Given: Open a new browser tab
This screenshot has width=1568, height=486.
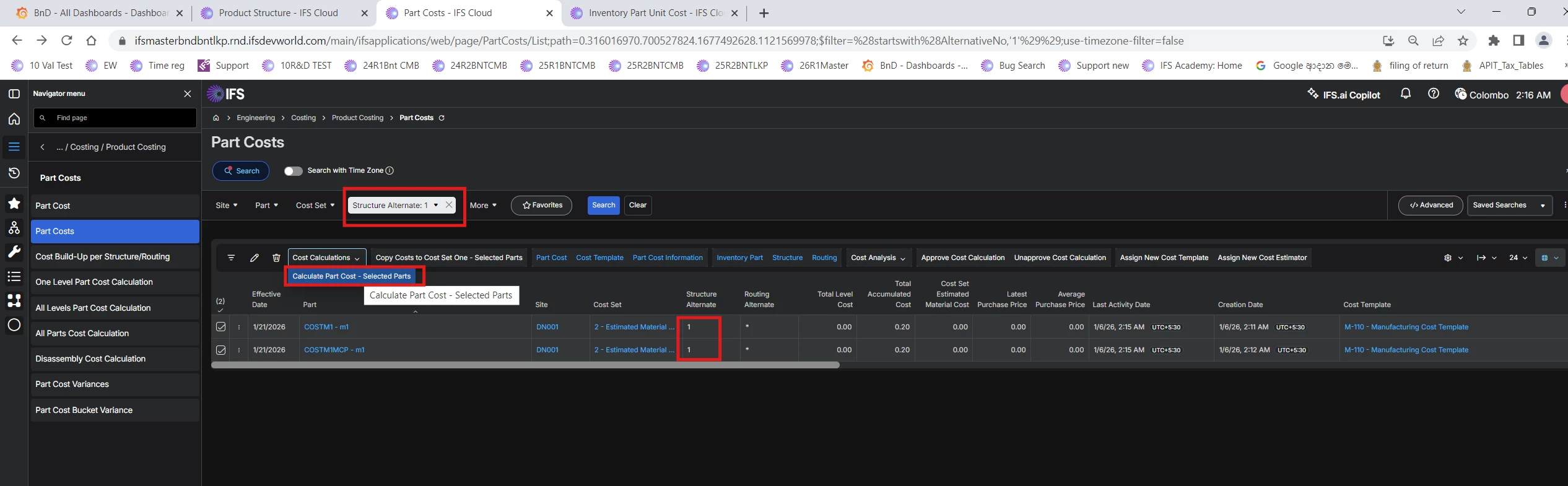Looking at the screenshot, I should [x=764, y=13].
